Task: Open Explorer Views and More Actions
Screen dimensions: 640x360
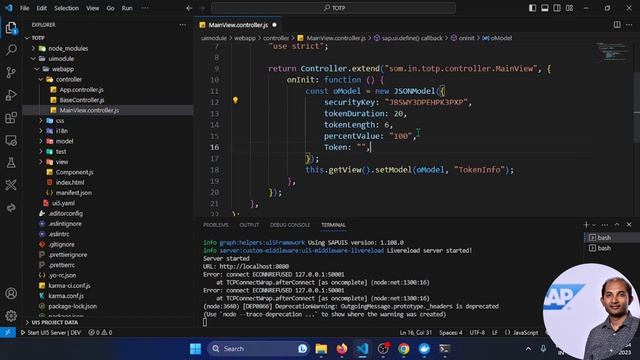Action: (182, 25)
